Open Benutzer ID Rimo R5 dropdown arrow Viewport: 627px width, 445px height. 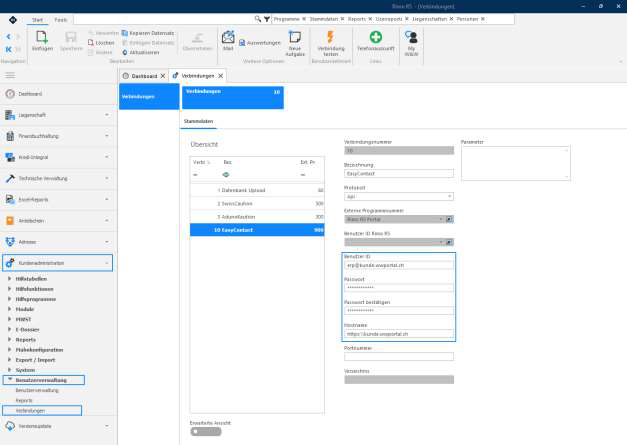pos(441,242)
